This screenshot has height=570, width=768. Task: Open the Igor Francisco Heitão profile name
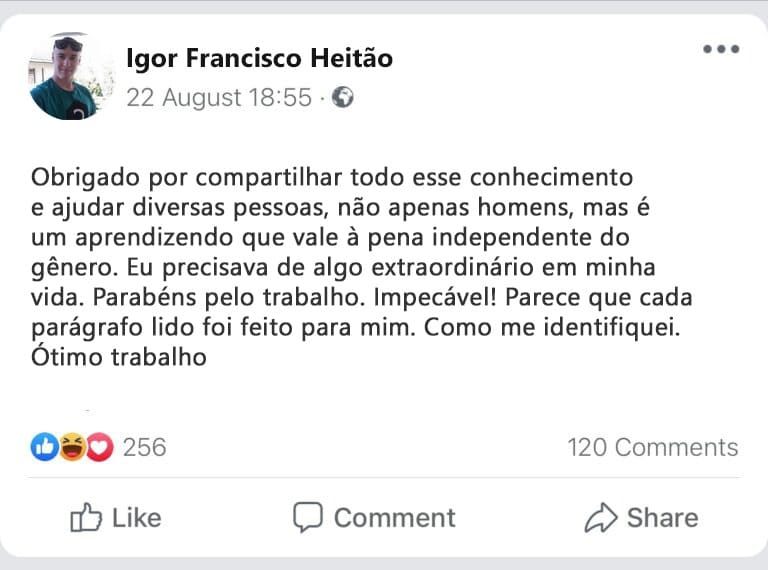point(259,59)
